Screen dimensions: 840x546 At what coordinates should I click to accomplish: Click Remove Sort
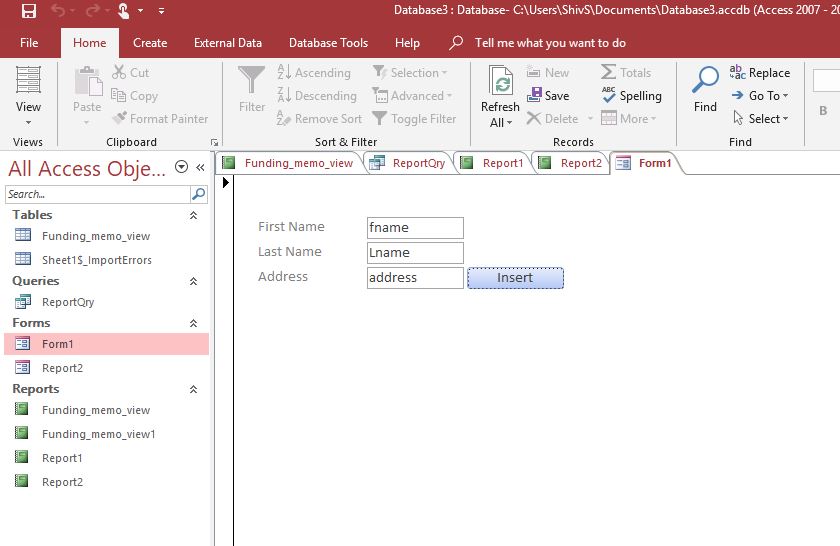[319, 118]
